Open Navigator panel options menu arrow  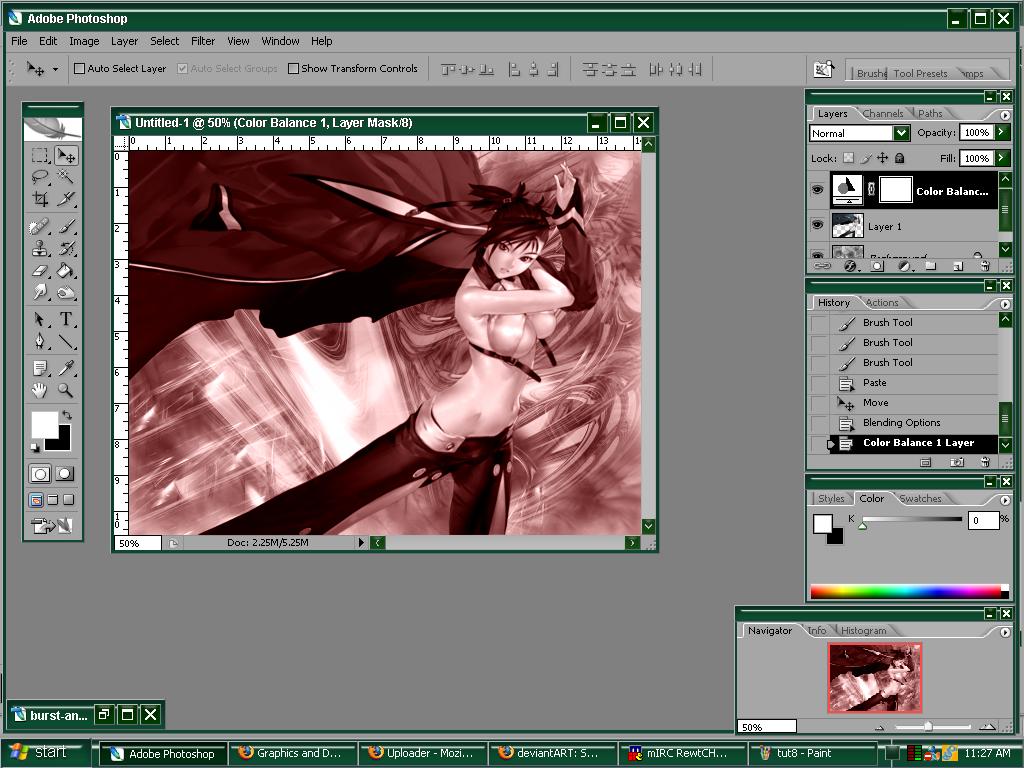click(x=1004, y=632)
